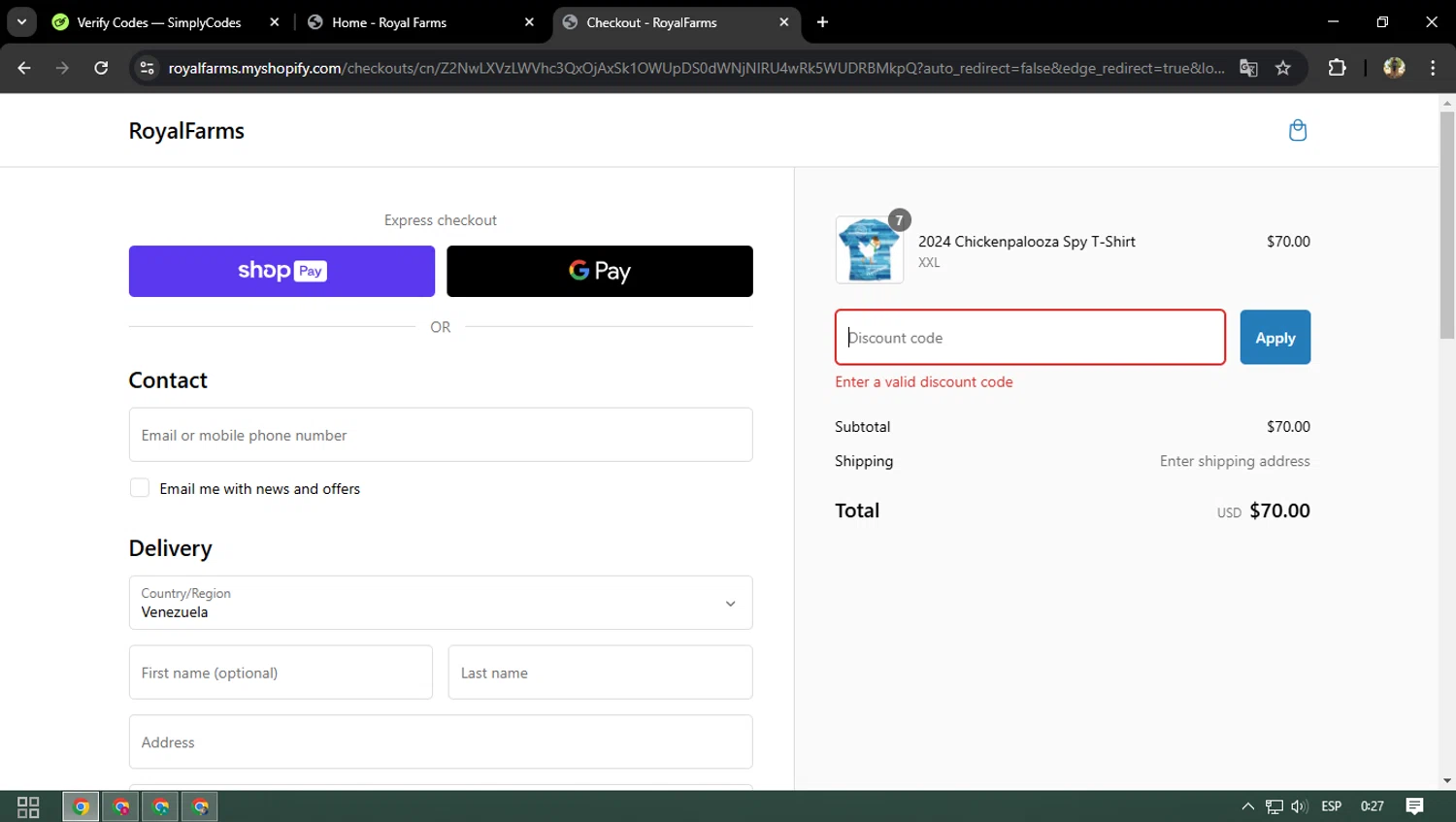Screen dimensions: 1456x822
Task: Click the Enter a valid discount code error
Action: pos(924,382)
